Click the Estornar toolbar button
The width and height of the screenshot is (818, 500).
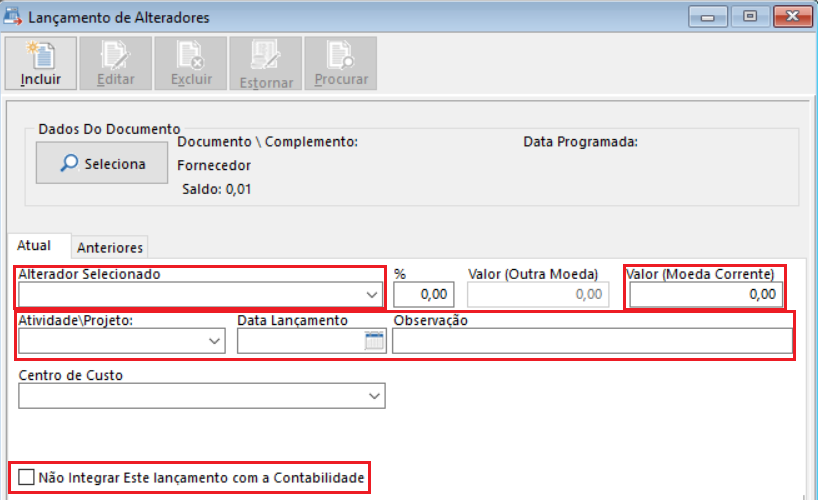coord(266,63)
